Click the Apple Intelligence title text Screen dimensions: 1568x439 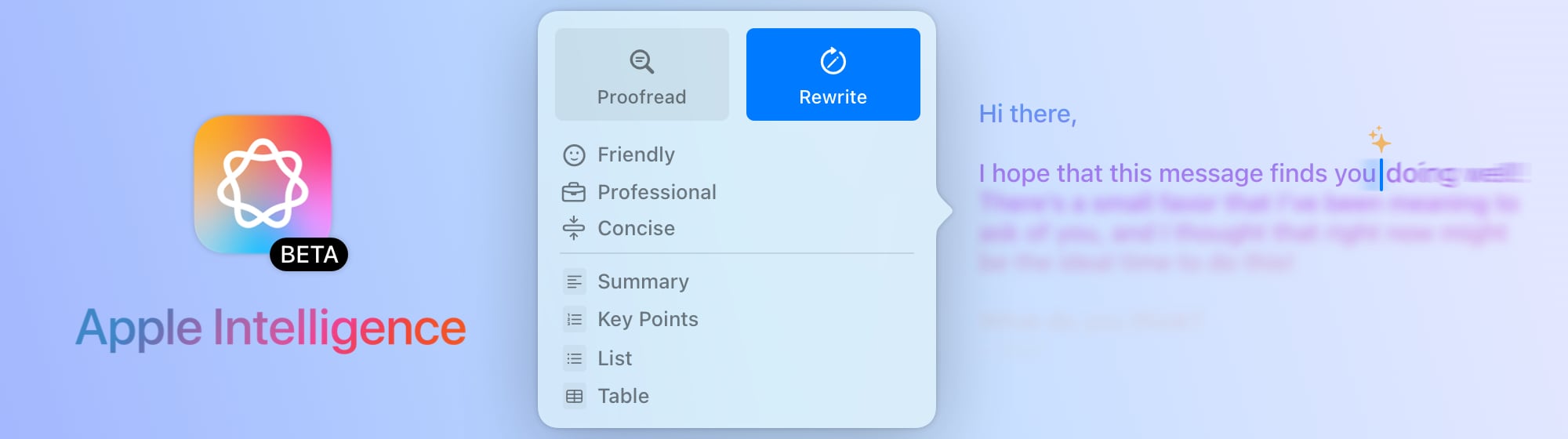pos(270,328)
